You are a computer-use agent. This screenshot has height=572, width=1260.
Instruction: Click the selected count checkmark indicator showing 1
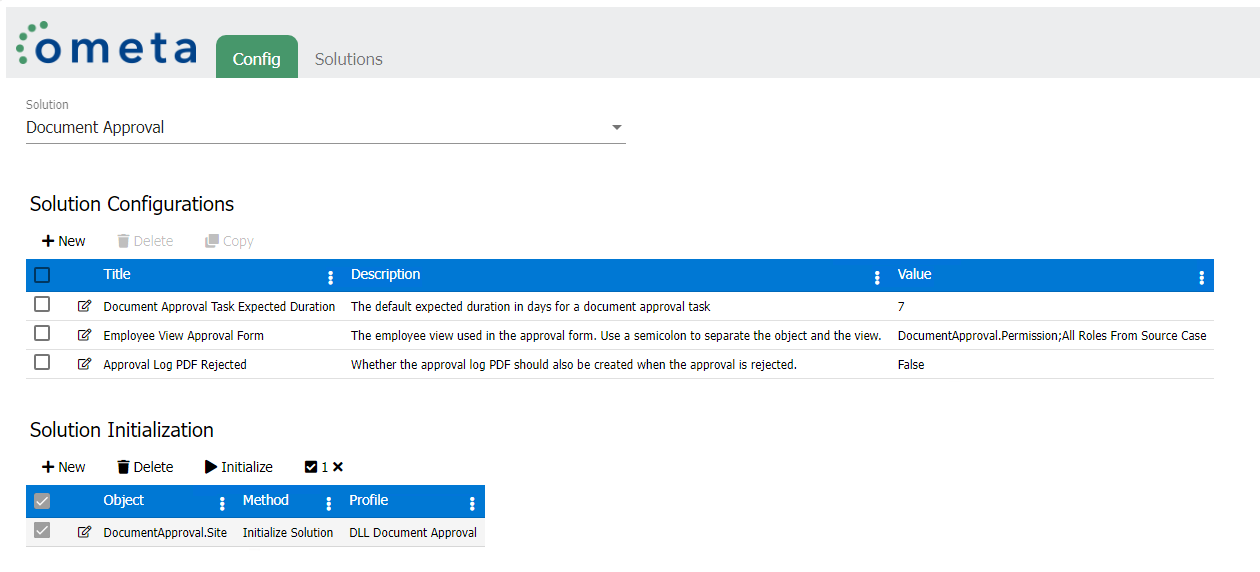(x=316, y=467)
